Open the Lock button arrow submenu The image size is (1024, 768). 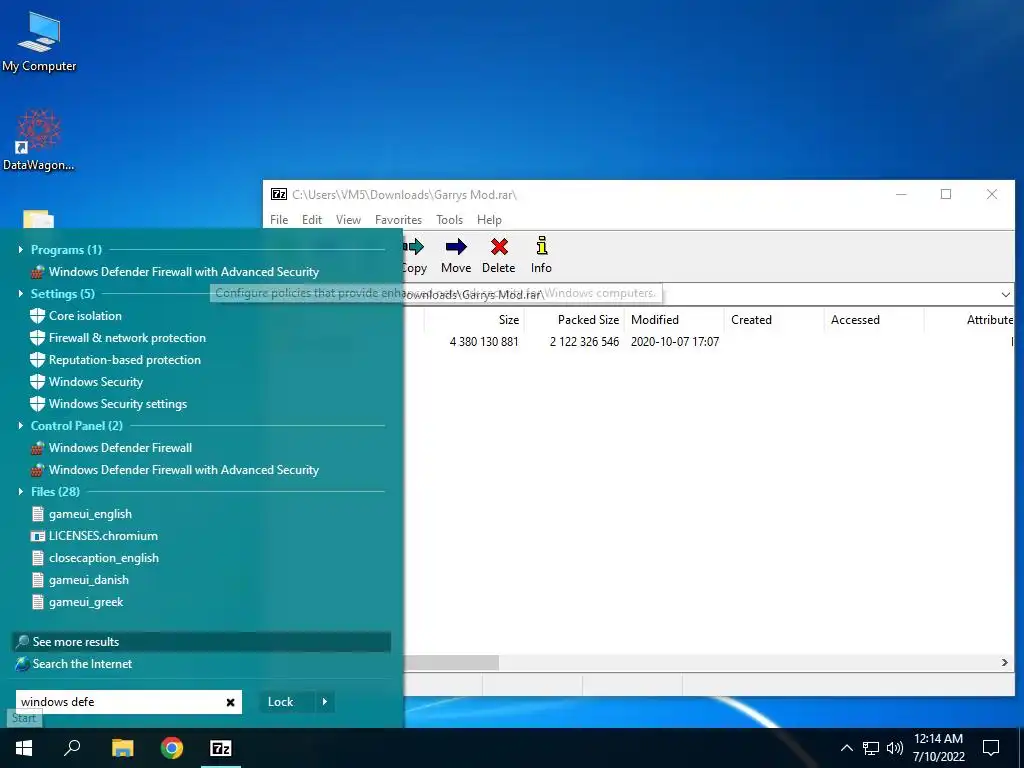pos(325,702)
